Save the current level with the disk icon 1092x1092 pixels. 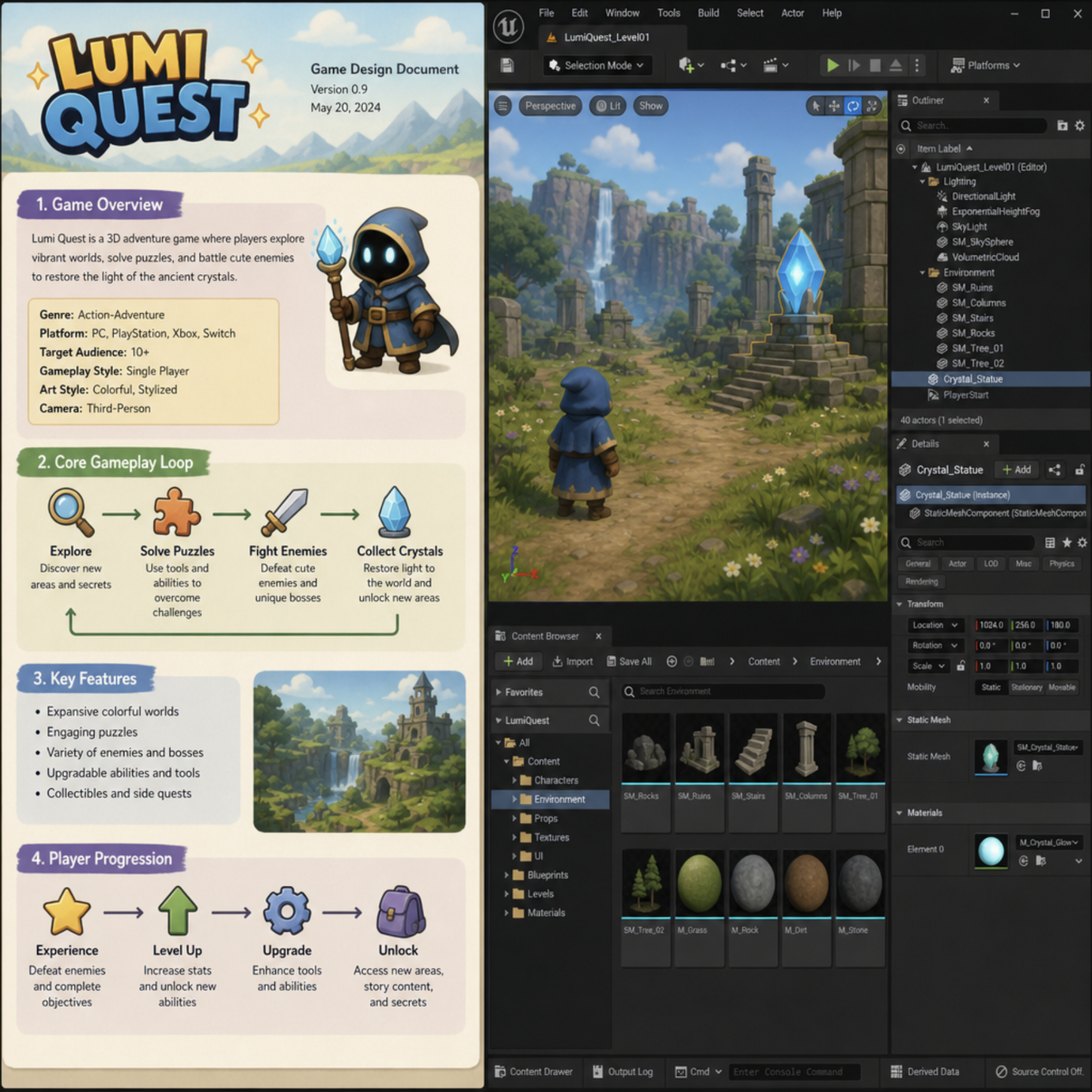[x=507, y=65]
